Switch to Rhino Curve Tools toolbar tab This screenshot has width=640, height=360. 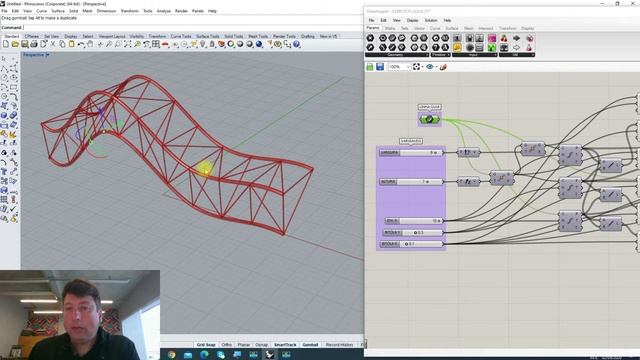coord(181,36)
